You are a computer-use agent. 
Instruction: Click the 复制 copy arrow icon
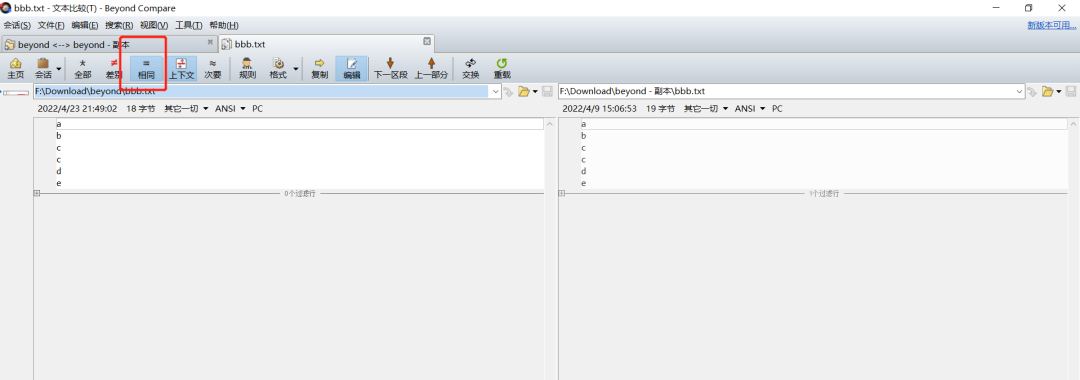[320, 68]
